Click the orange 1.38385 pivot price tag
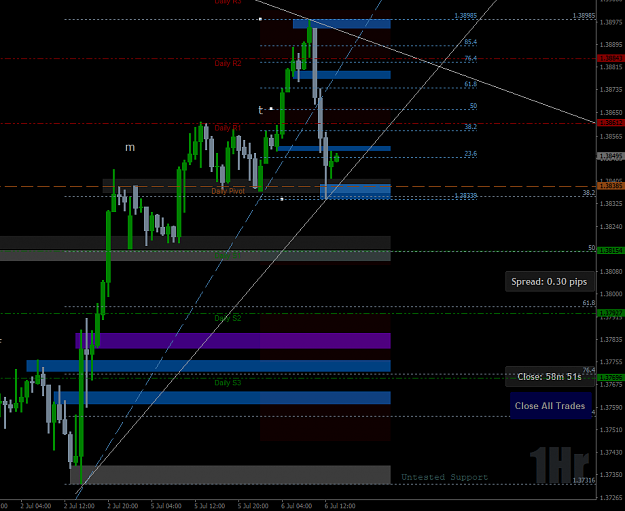 [x=610, y=186]
